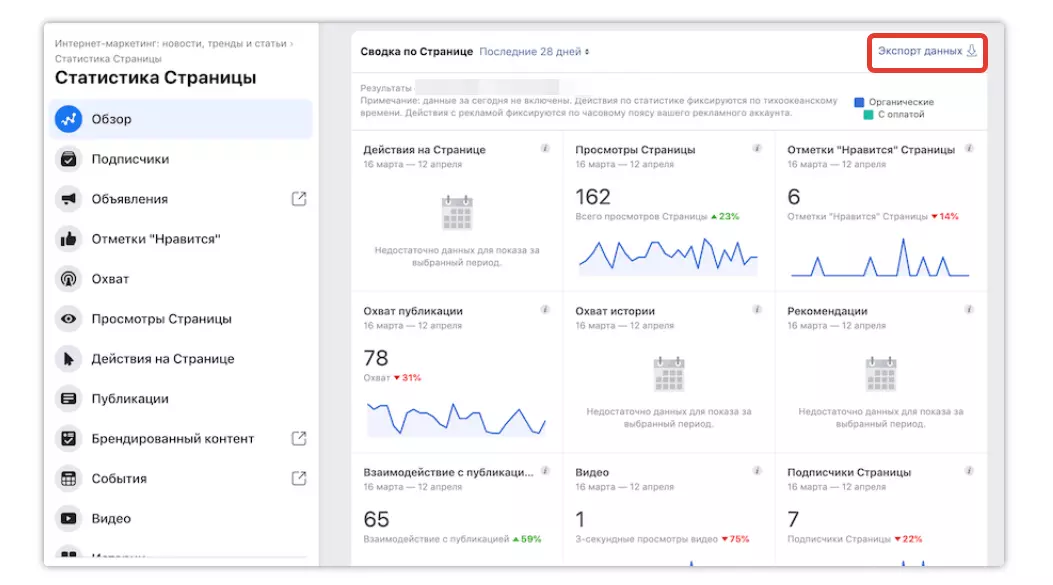The image size is (1053, 585).
Task: Click the Охват broadcast icon
Action: [x=68, y=279]
